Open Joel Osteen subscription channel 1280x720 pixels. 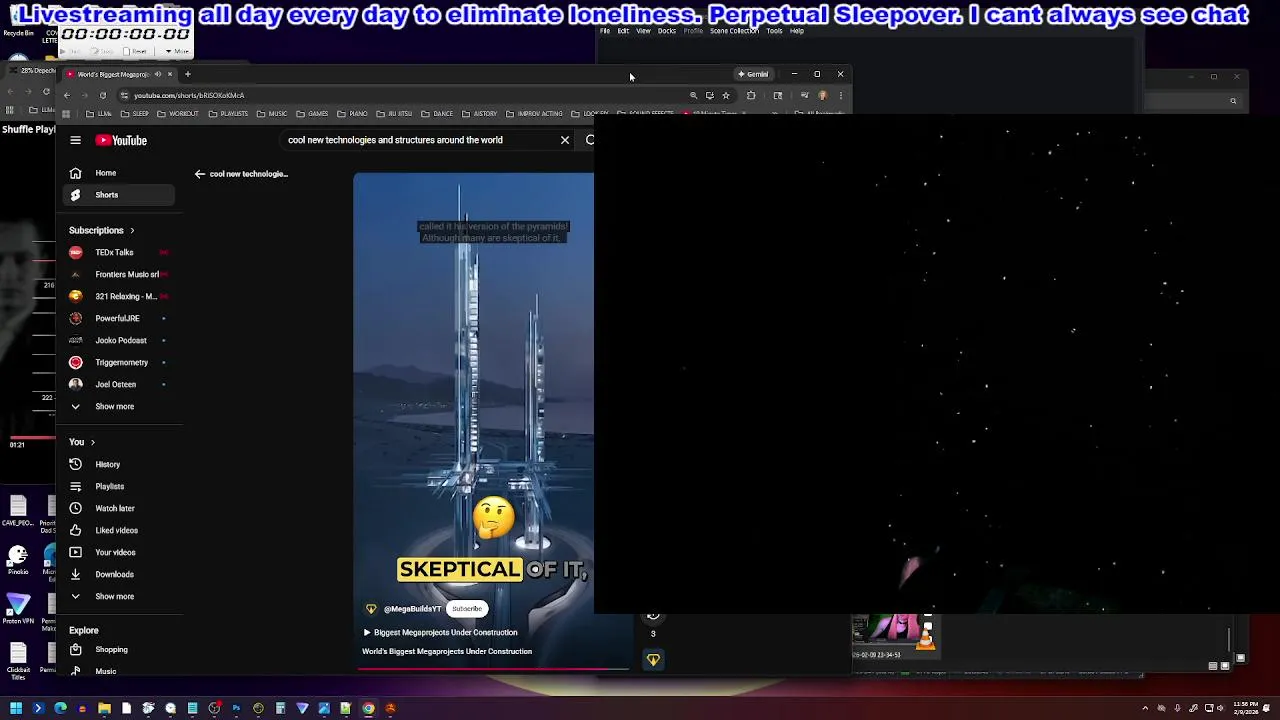pos(120,384)
